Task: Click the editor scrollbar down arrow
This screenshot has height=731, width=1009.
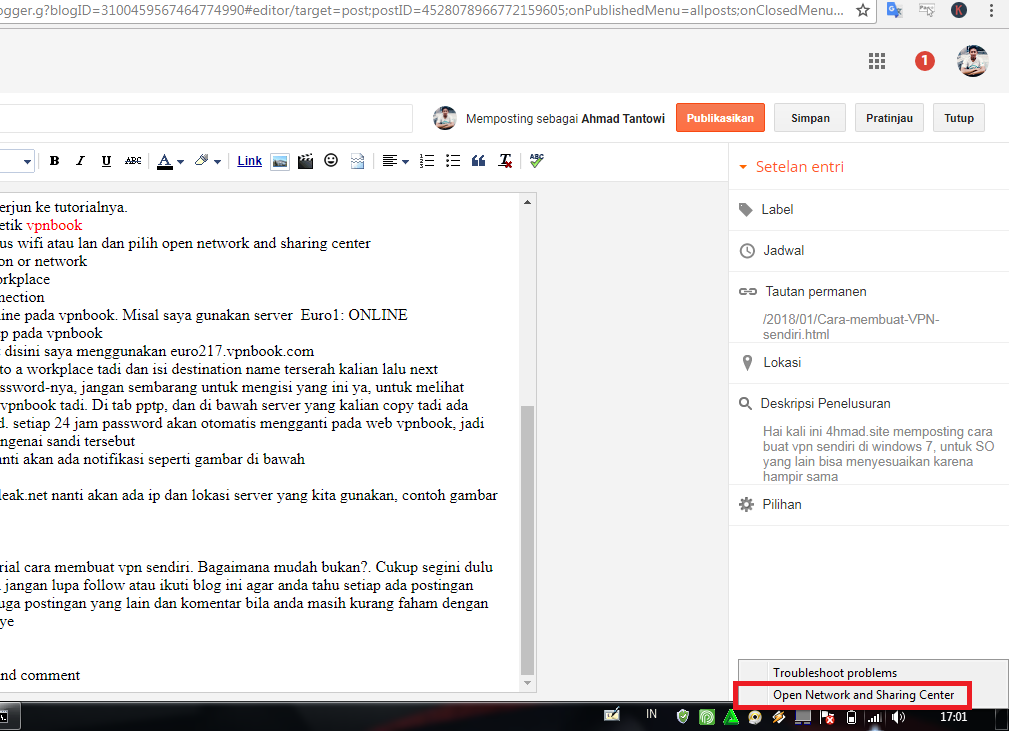Action: (528, 683)
